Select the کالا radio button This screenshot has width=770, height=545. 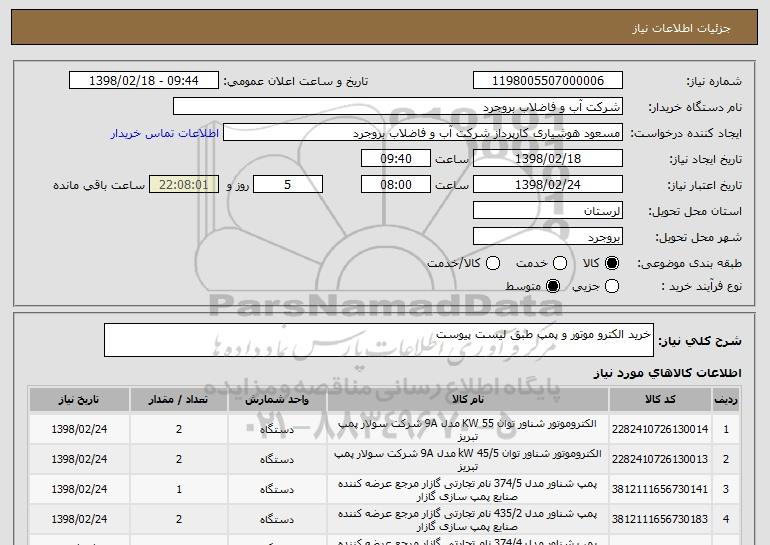point(612,263)
